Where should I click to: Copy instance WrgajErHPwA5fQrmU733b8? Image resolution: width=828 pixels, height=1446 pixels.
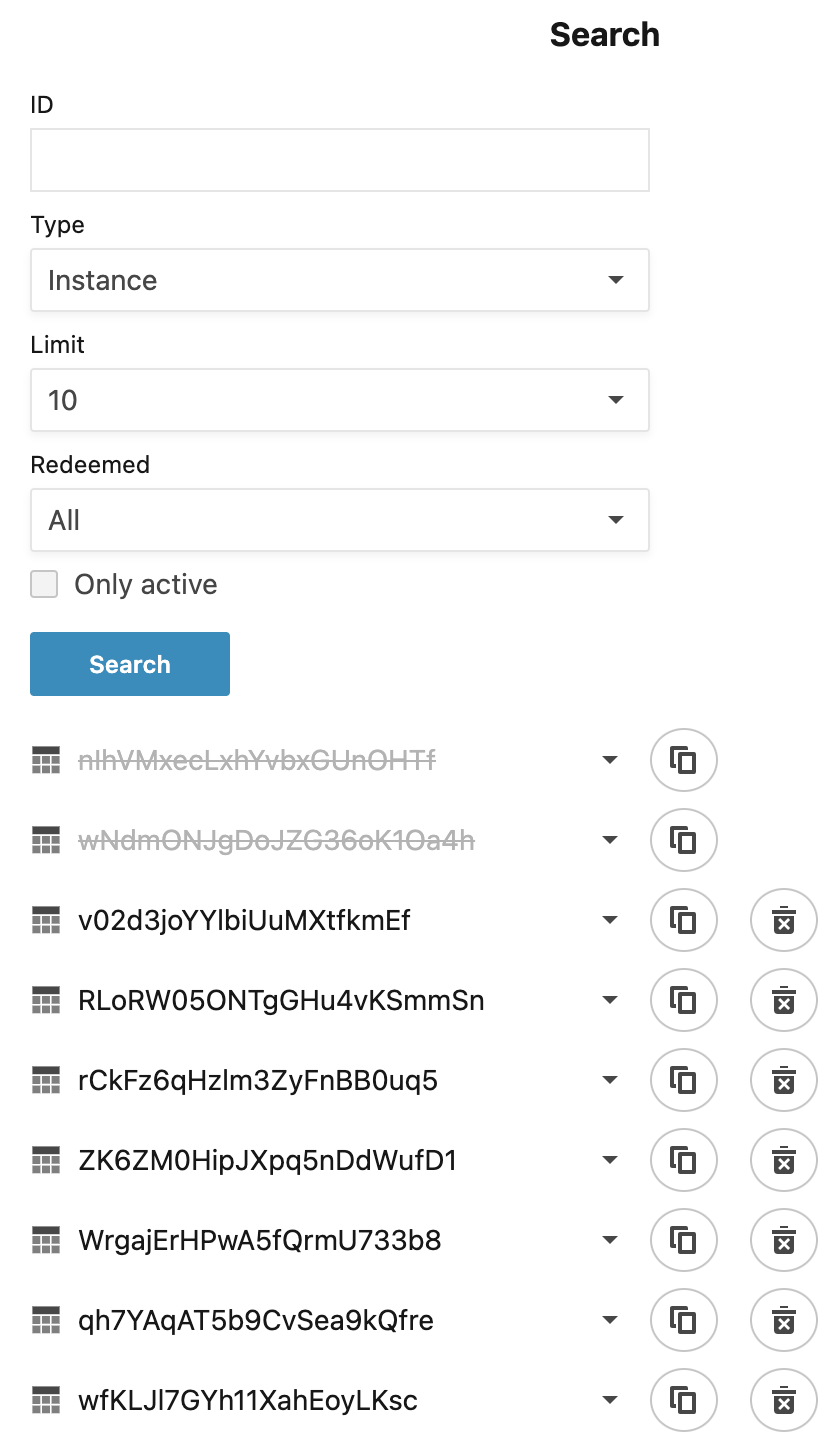[x=684, y=1240]
